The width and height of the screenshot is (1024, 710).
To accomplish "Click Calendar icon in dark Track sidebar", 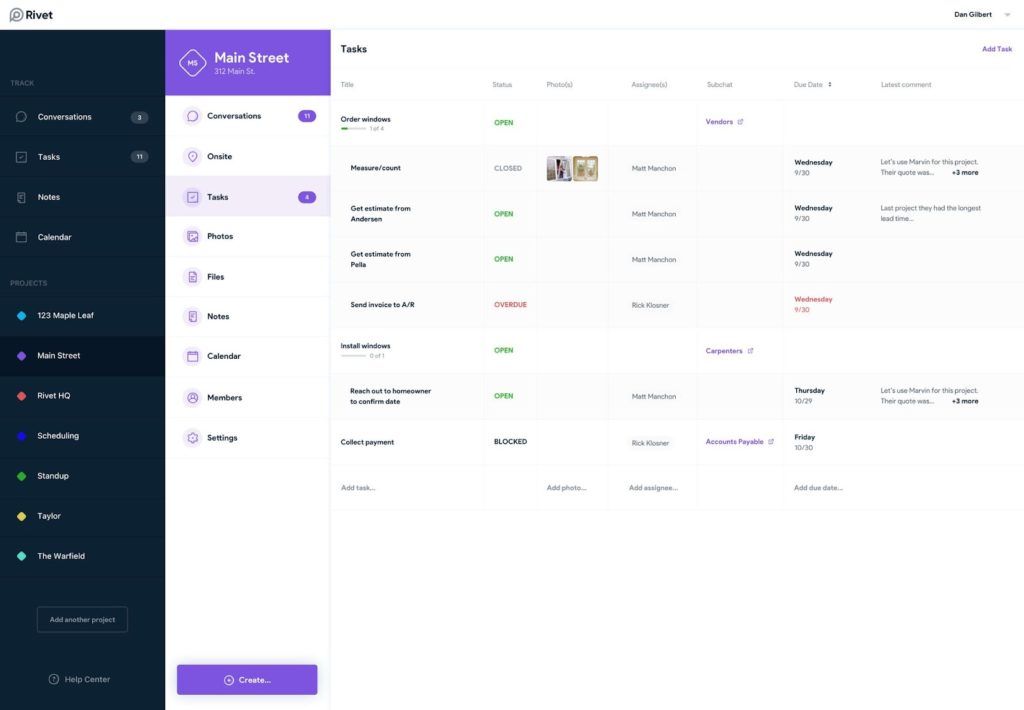I will coord(22,237).
